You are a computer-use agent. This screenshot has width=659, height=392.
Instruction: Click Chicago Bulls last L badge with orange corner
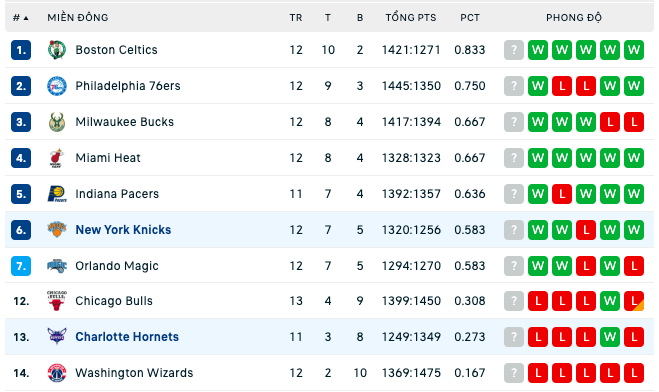click(x=634, y=301)
